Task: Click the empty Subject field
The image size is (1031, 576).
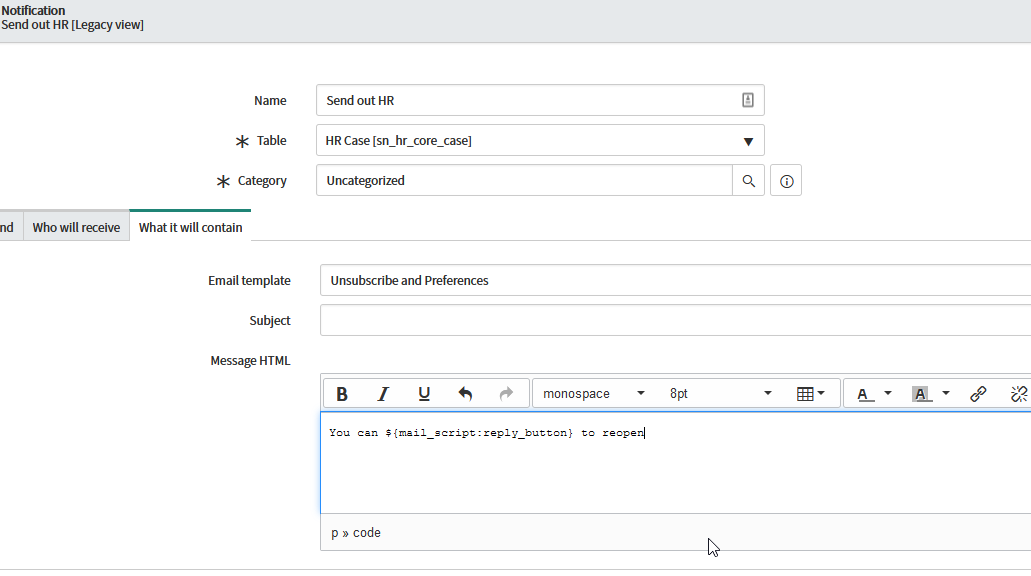Action: (x=675, y=320)
